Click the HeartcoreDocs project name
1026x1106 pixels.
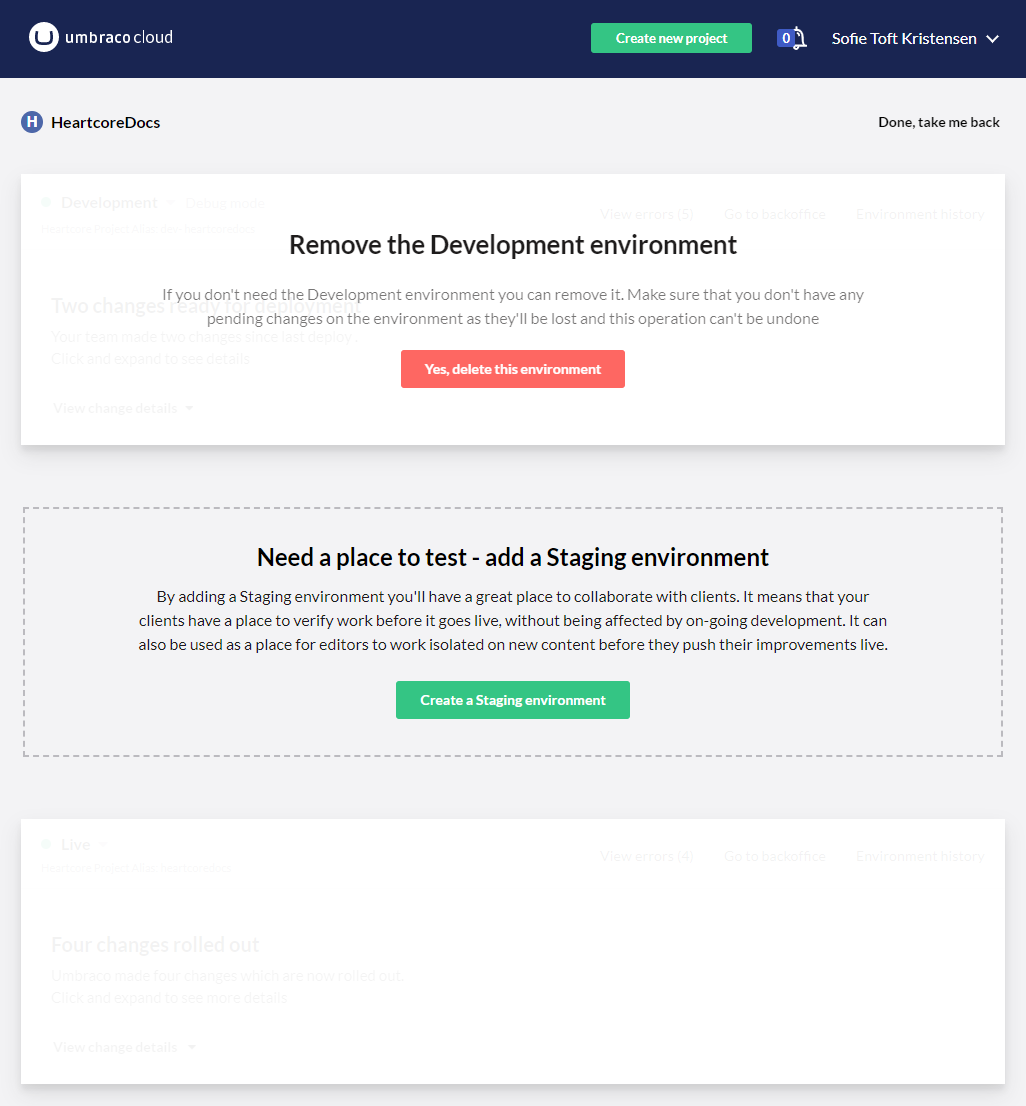[105, 122]
